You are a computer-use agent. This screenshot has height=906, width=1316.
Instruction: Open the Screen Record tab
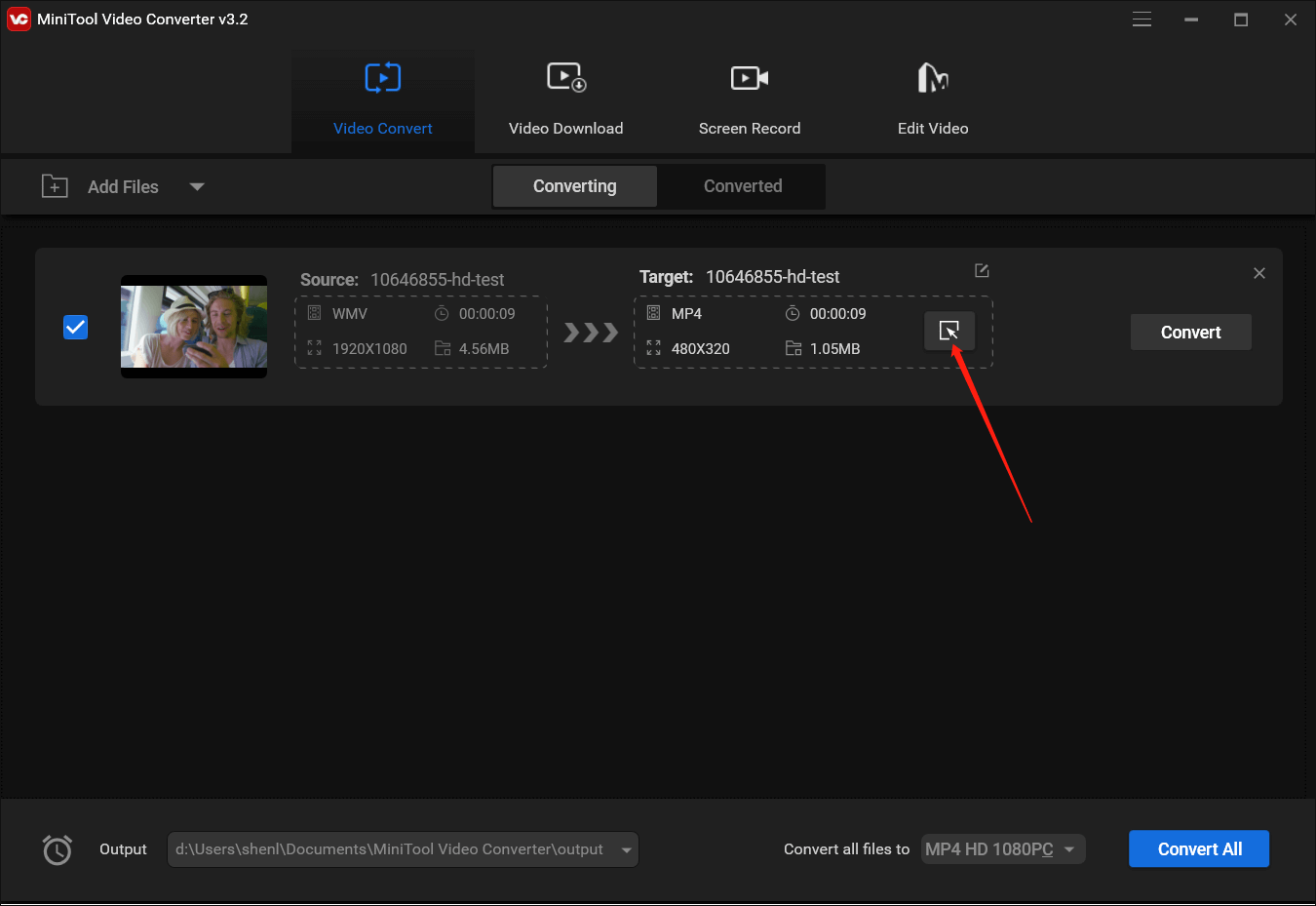coord(750,101)
